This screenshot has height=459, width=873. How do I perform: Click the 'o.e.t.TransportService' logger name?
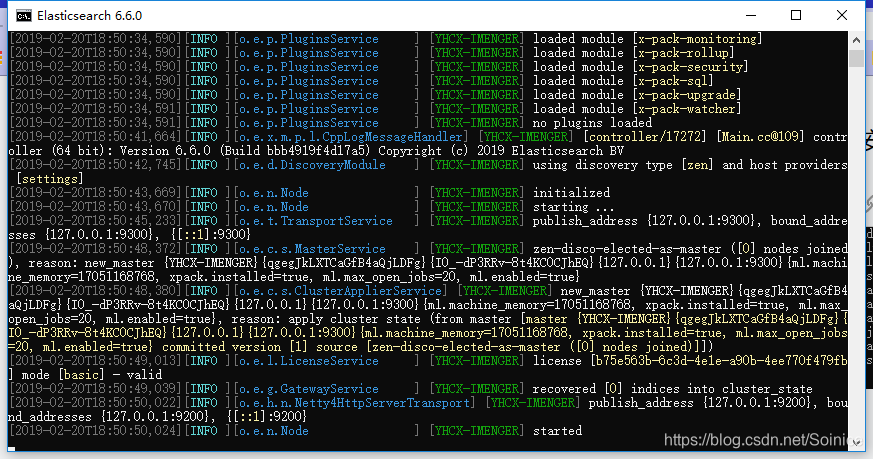click(x=316, y=221)
